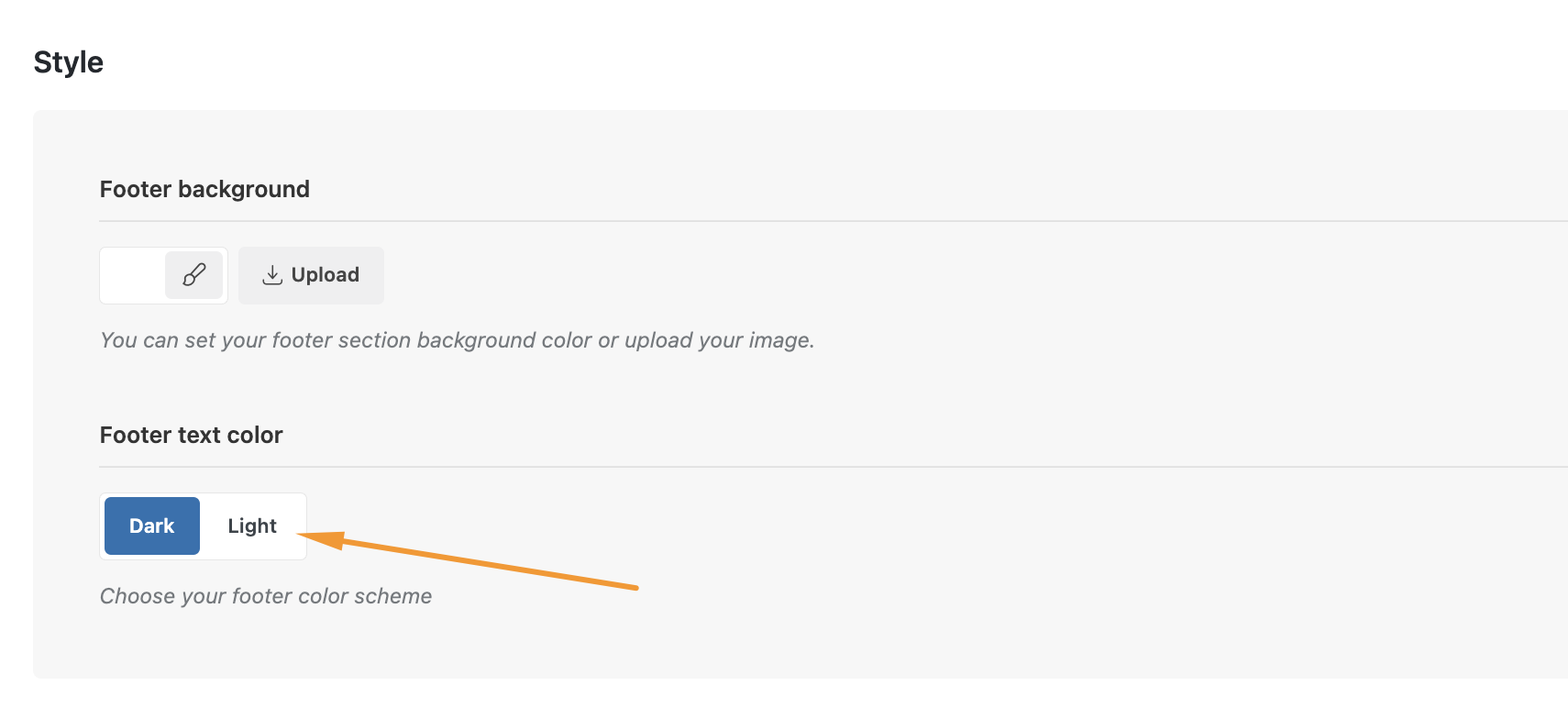
Task: Click the 'Choose your footer color scheme' hint
Action: click(266, 596)
